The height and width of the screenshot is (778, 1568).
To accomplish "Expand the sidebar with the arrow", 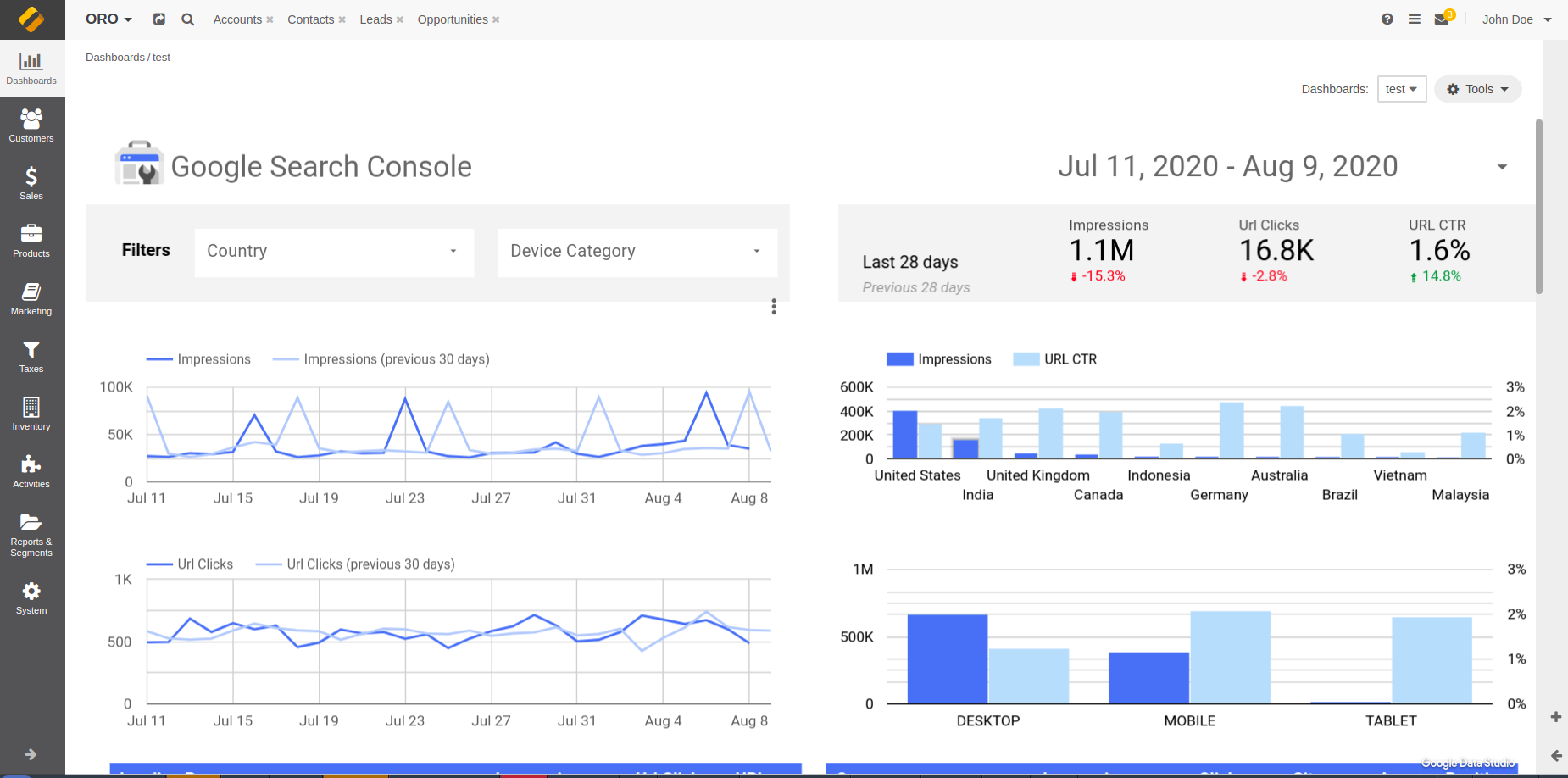I will point(31,754).
